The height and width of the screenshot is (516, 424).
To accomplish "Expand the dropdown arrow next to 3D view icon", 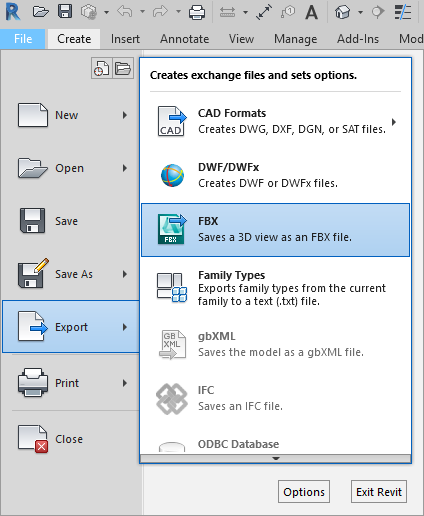I will click(360, 13).
